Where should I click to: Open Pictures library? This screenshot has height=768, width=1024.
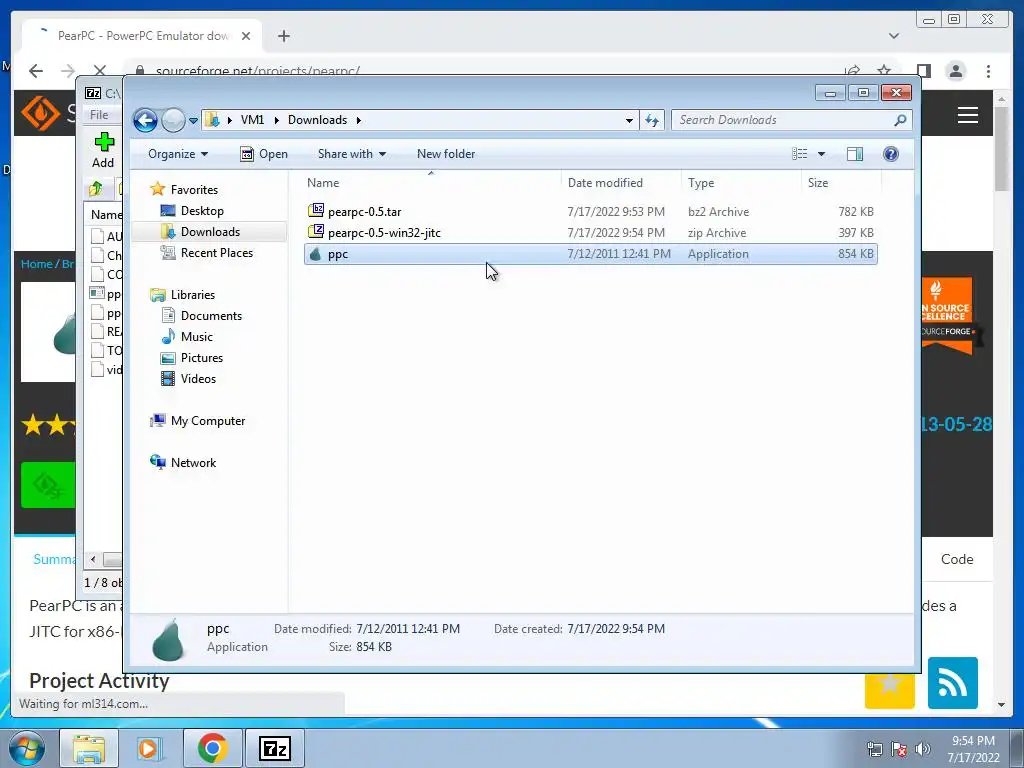coord(201,357)
